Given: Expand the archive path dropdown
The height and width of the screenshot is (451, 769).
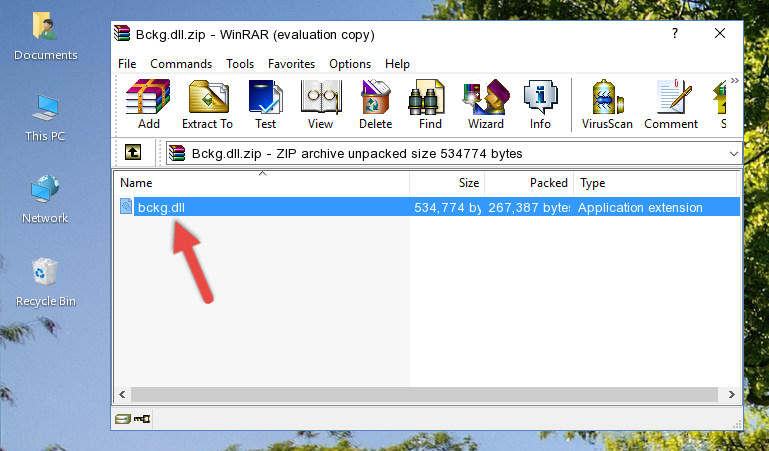Looking at the screenshot, I should [x=733, y=153].
